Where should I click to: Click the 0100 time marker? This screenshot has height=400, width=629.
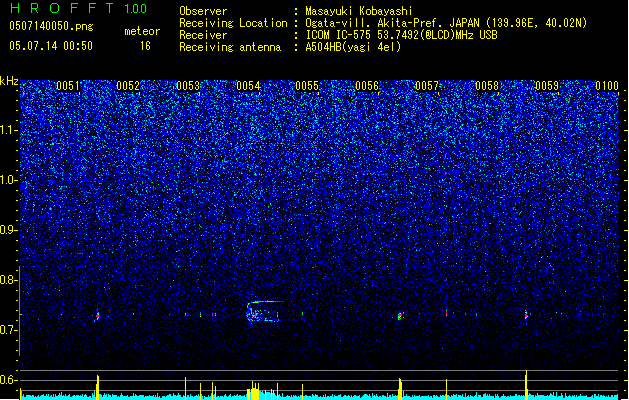pyautogui.click(x=607, y=86)
